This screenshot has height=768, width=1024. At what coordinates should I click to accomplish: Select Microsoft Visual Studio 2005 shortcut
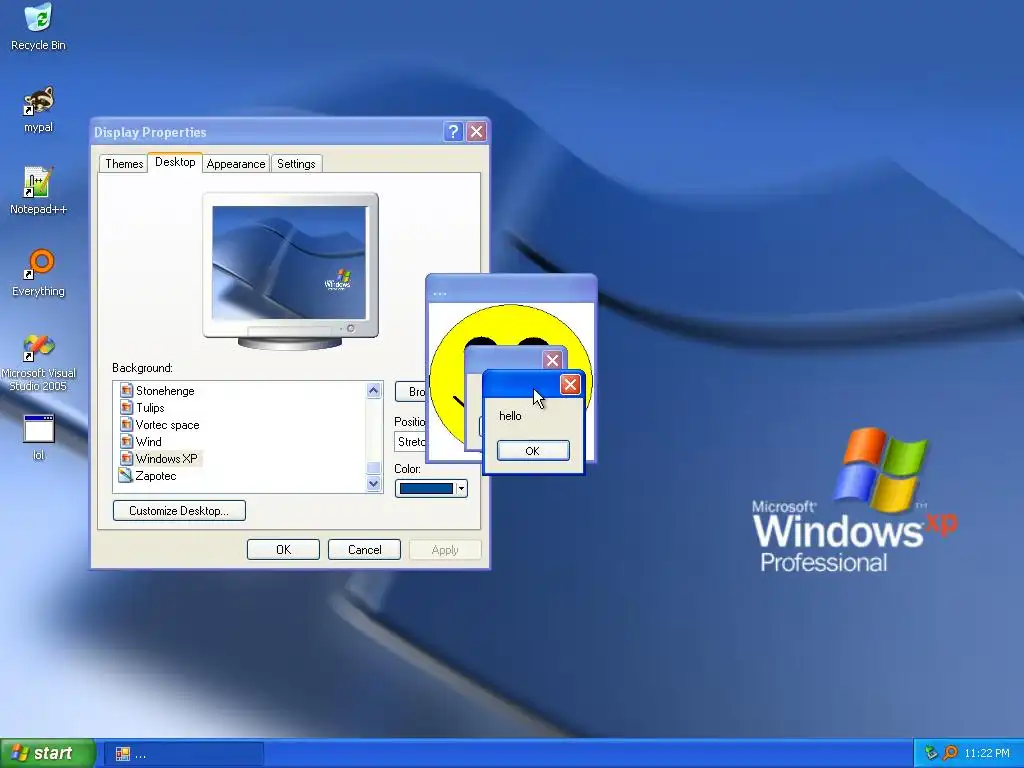pyautogui.click(x=39, y=362)
